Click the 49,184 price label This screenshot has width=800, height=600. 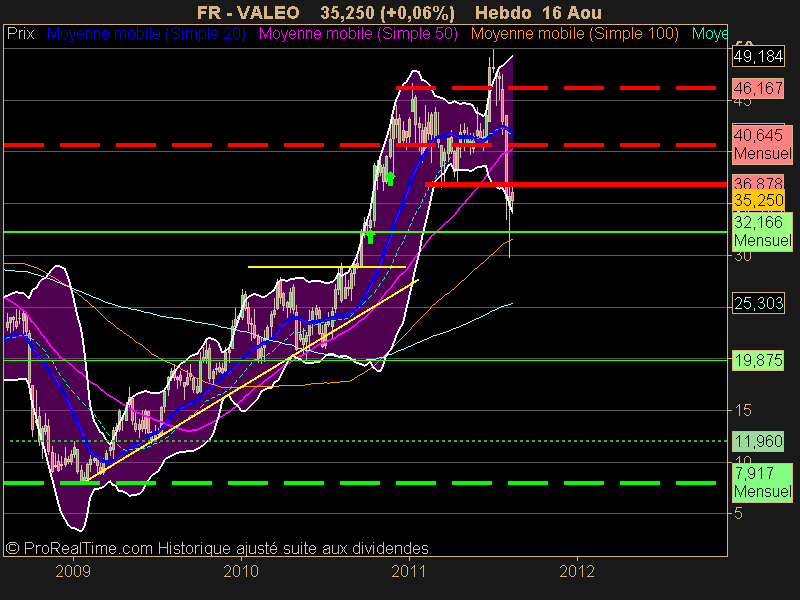tap(758, 56)
